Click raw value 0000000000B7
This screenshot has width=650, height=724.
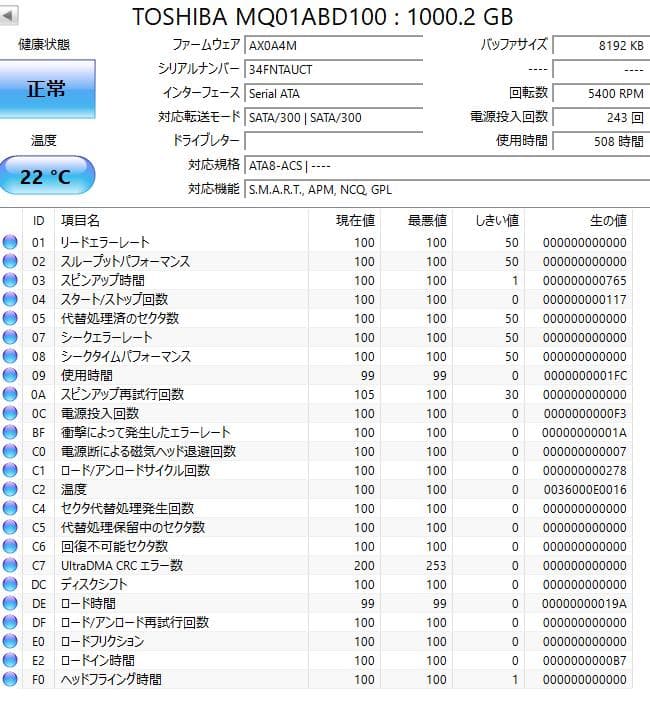coord(585,661)
